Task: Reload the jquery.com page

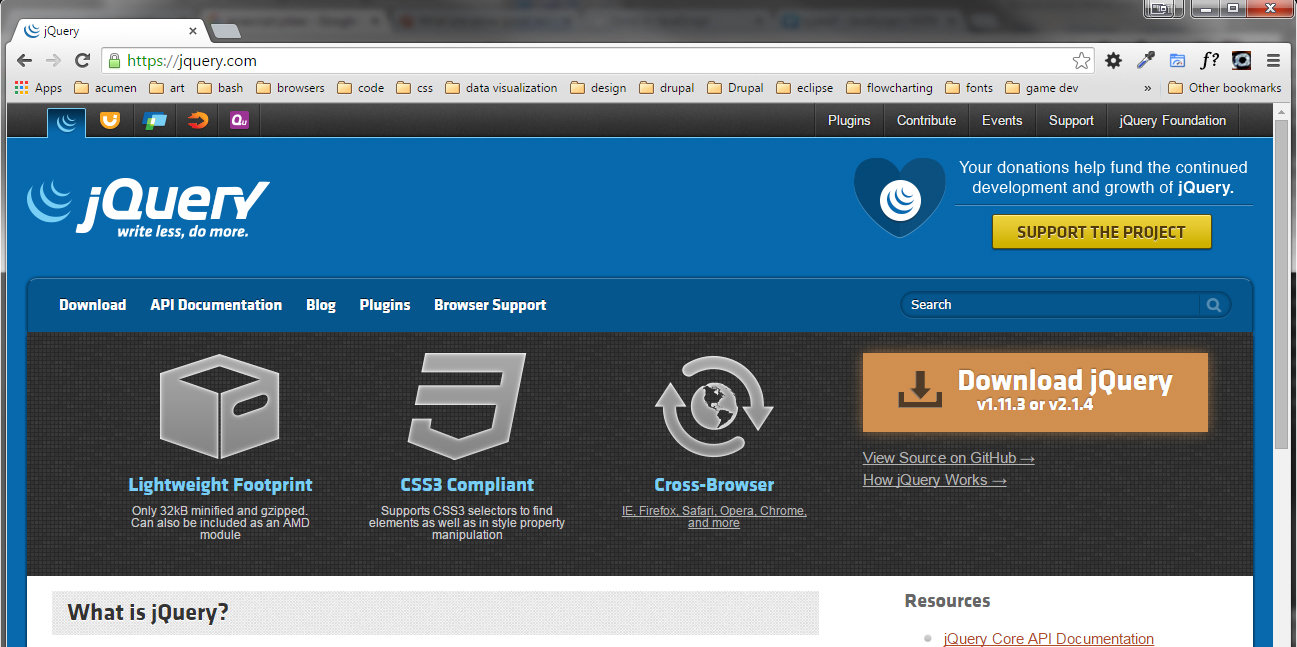Action: tap(83, 61)
